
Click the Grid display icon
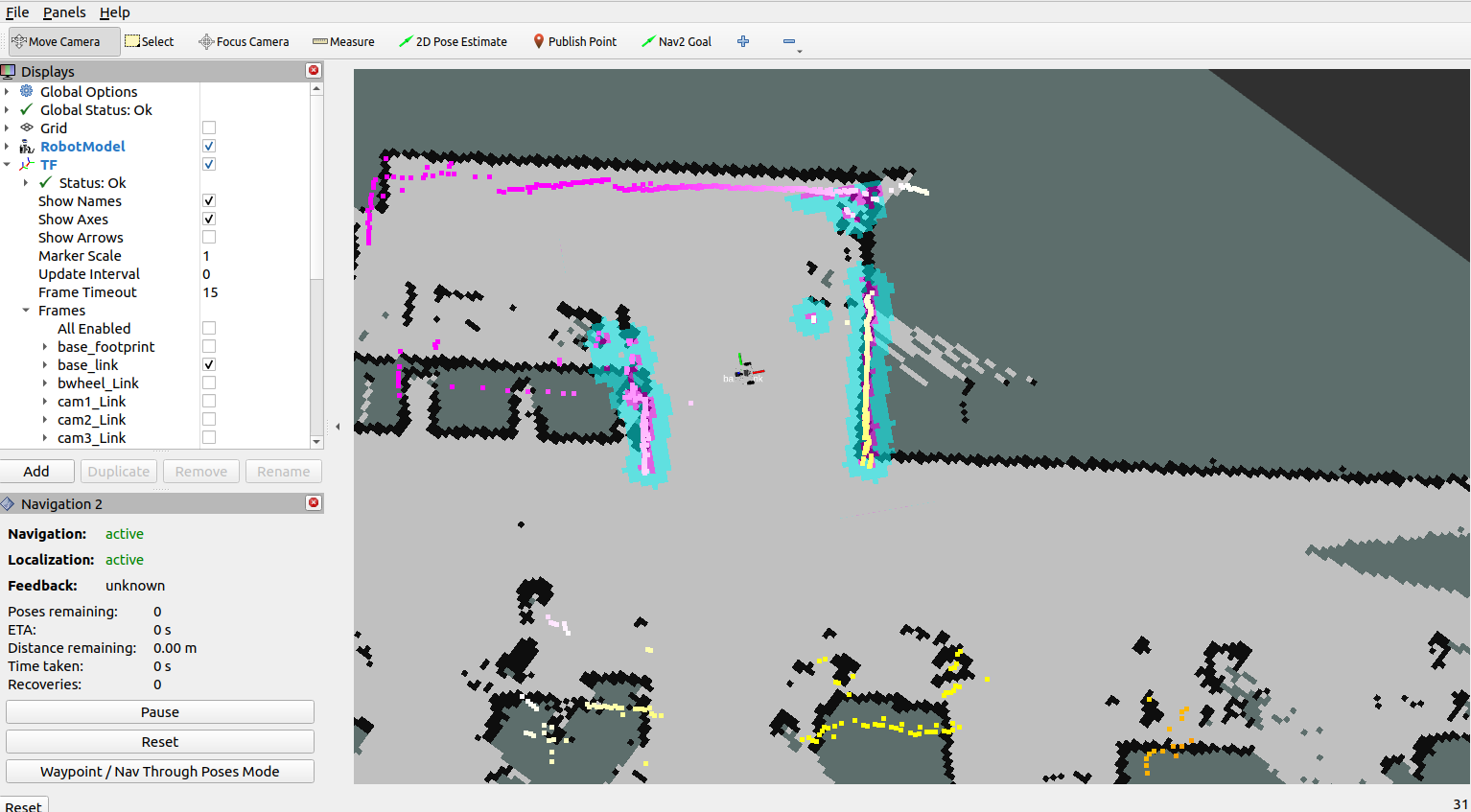[27, 128]
